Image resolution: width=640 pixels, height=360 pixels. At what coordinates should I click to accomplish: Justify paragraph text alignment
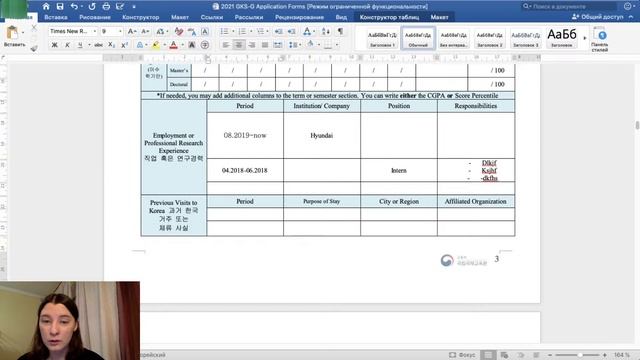(265, 45)
